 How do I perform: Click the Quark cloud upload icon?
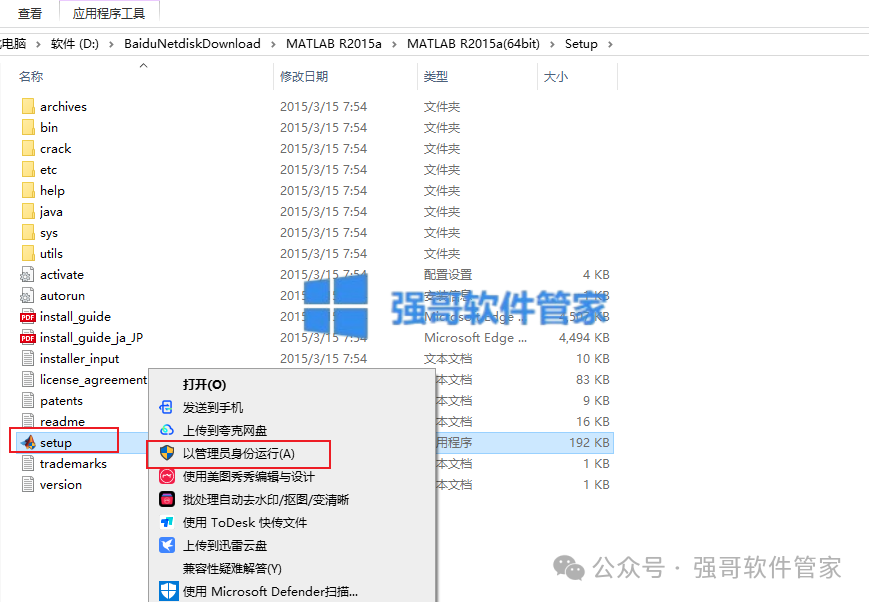[x=167, y=430]
